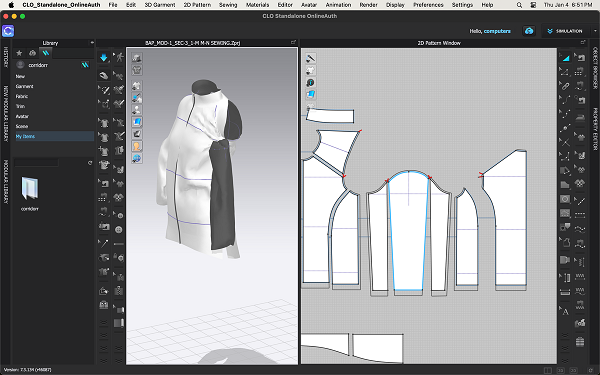Screen dimensions: 600x375
Task: Click the blue Simulate arrow tool
Action: tap(103, 58)
